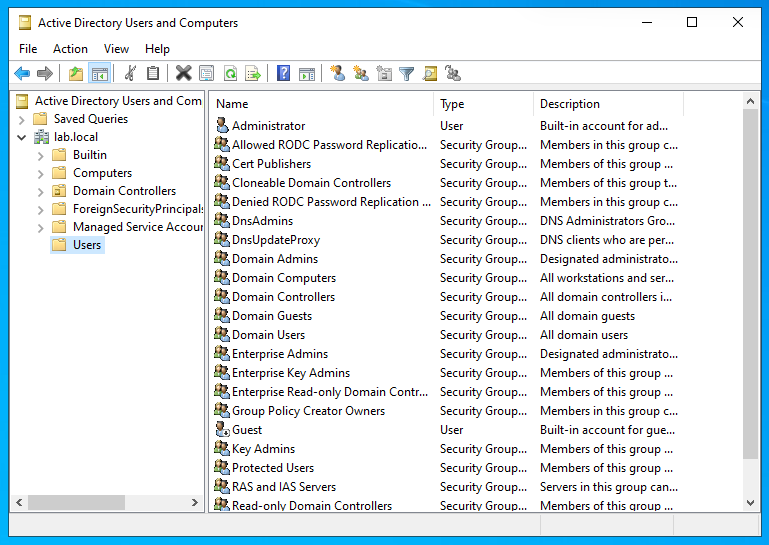This screenshot has width=769, height=545.
Task: Open the Help menu
Action: [157, 49]
